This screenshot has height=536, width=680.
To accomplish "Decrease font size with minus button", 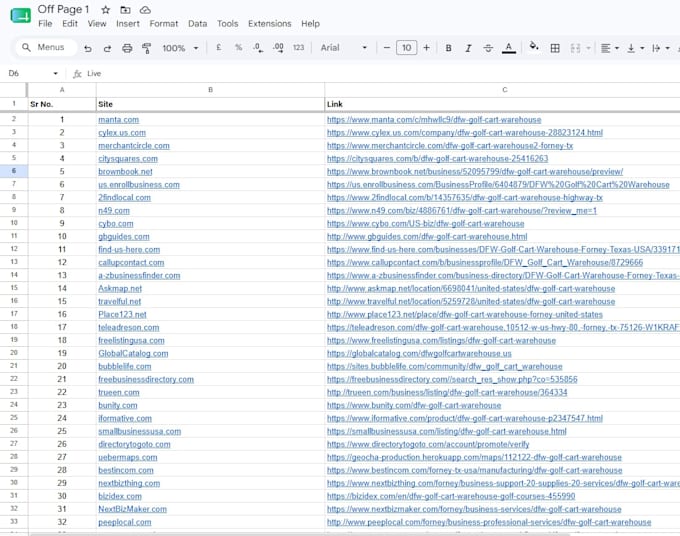I will [x=387, y=48].
